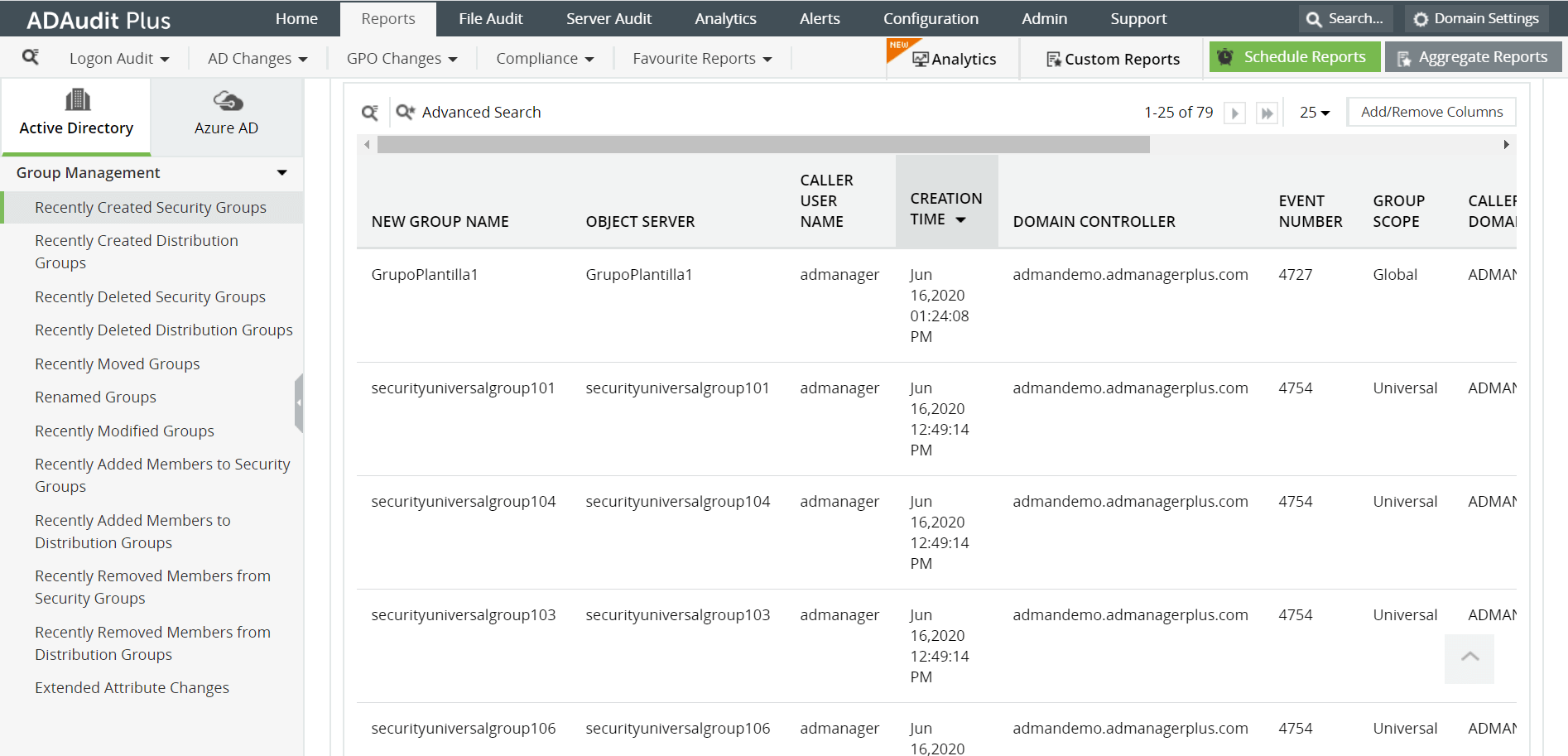Open the AD Changes dropdown
The image size is (1568, 756).
pyautogui.click(x=257, y=59)
